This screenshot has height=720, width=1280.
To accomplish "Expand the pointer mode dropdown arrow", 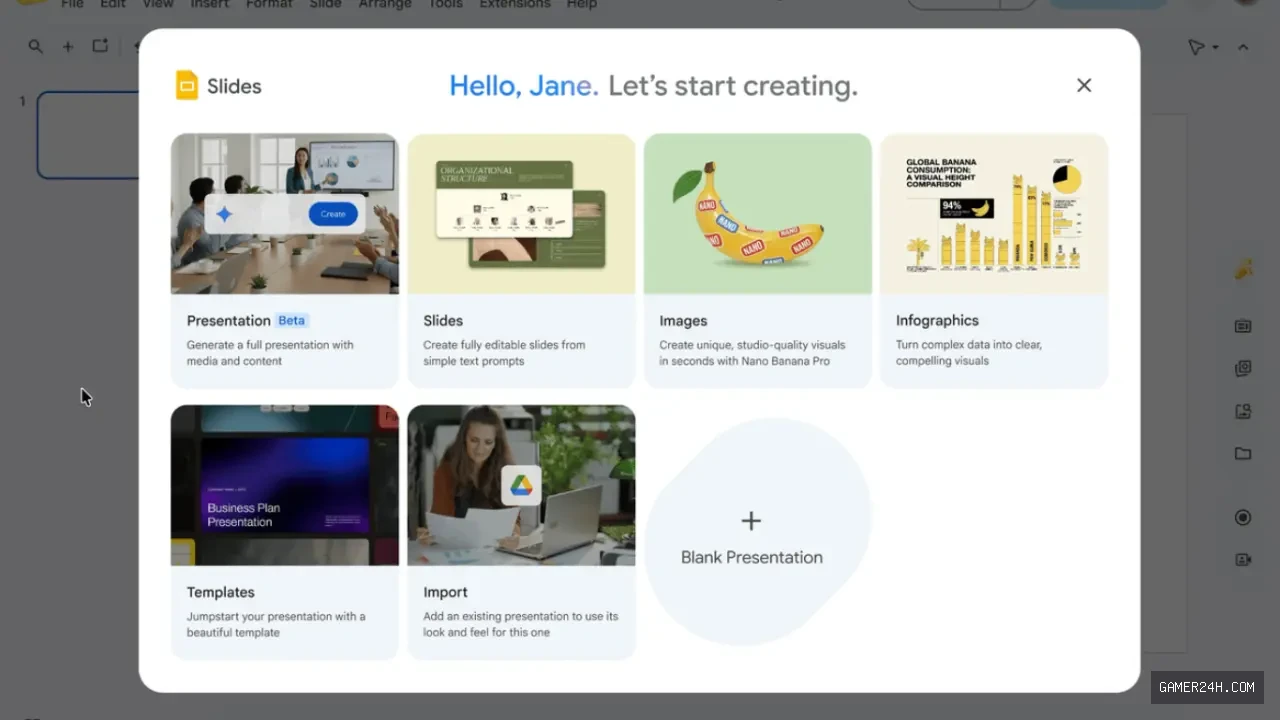I will pyautogui.click(x=1215, y=47).
